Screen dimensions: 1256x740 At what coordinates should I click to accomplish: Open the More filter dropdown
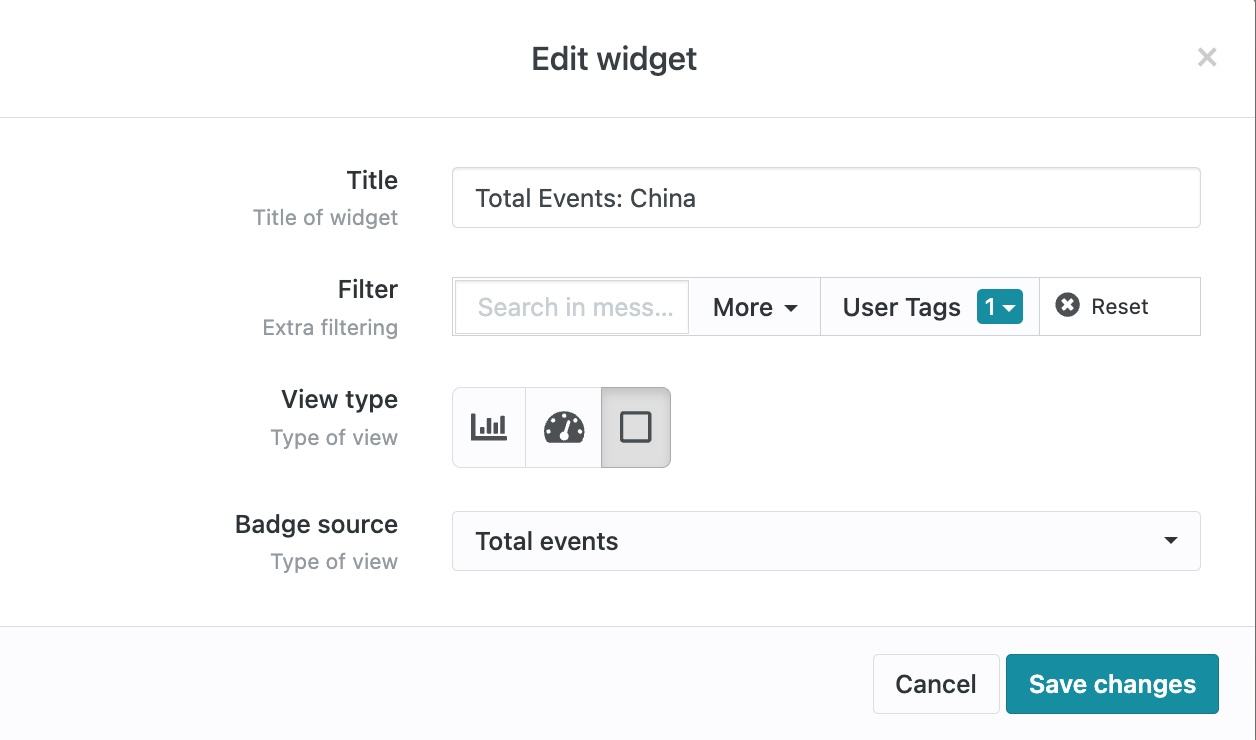[755, 307]
